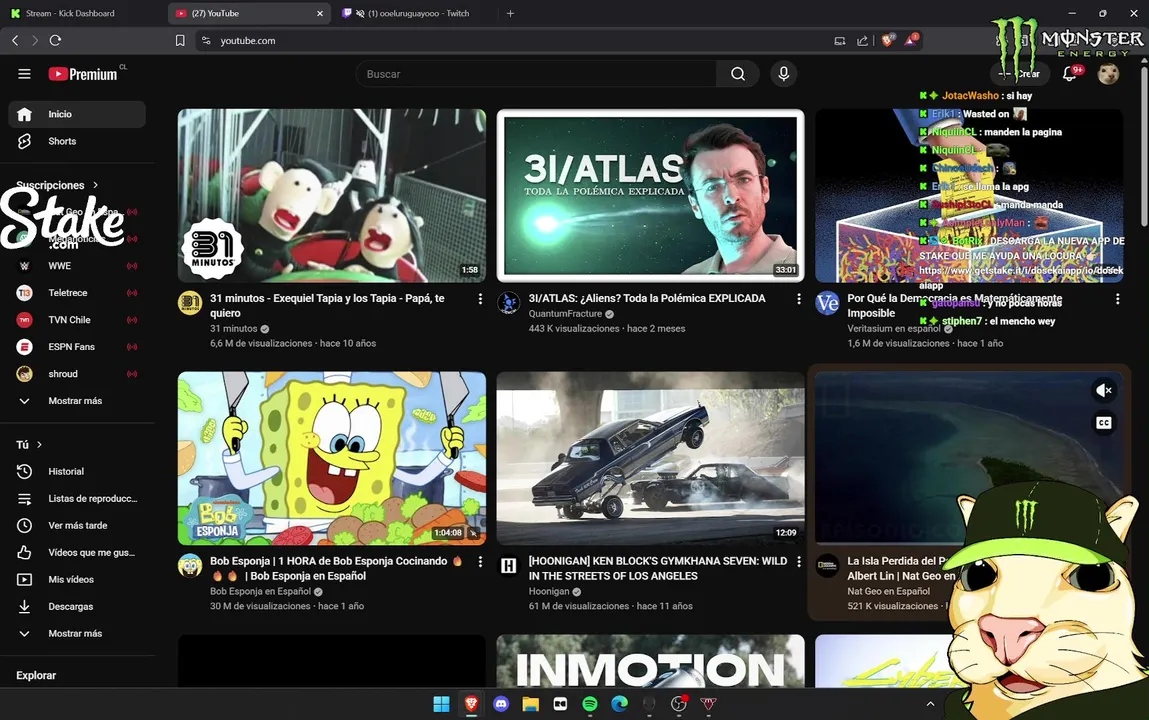Open more options for Bob Esponja video

[480, 562]
